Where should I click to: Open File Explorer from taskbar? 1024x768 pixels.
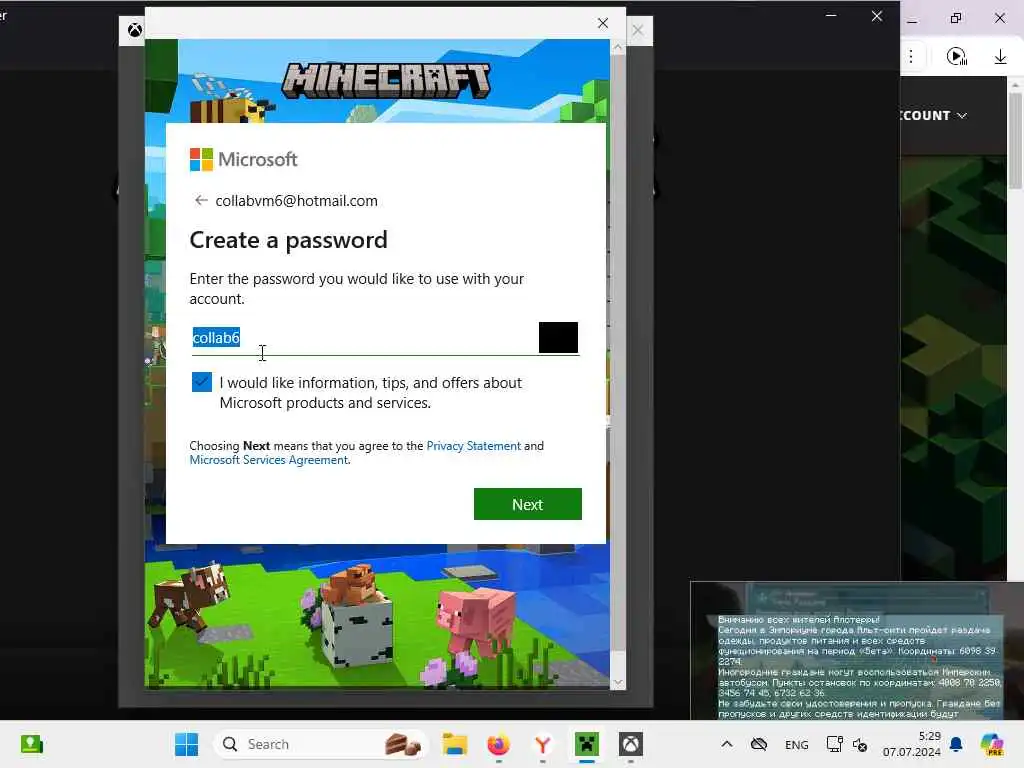pyautogui.click(x=455, y=744)
